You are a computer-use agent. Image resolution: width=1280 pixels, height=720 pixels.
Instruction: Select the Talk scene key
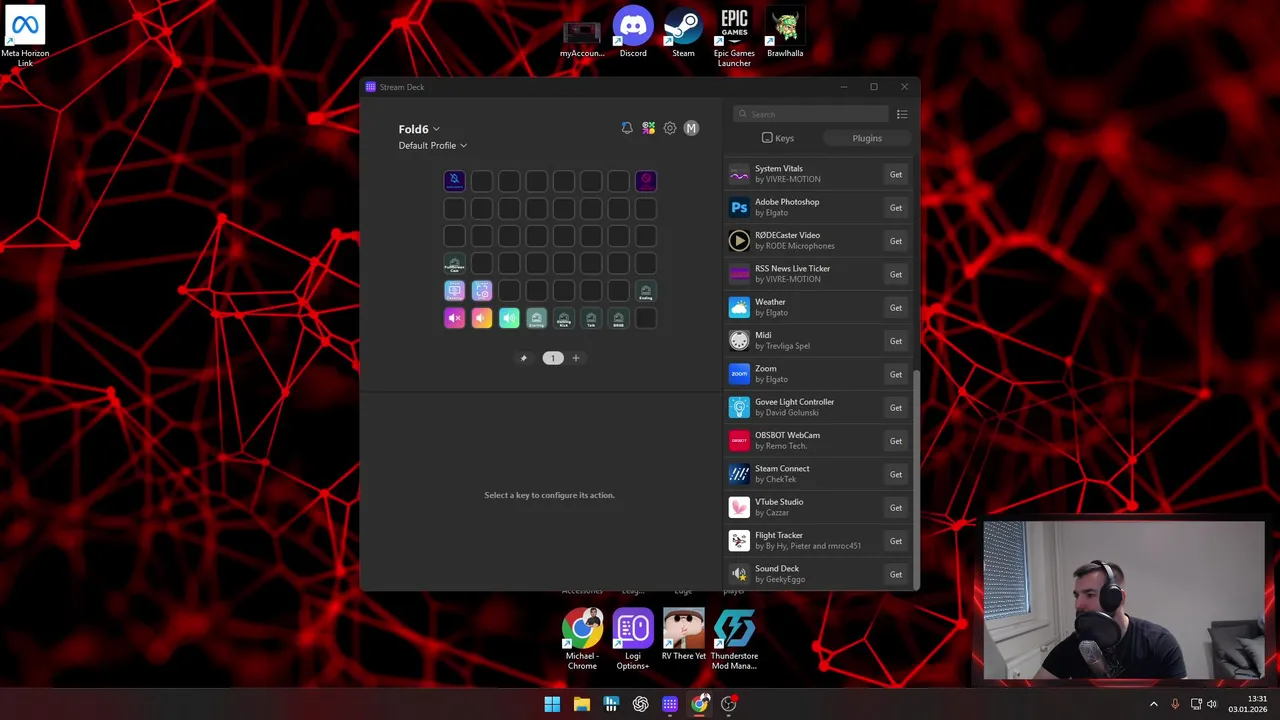[x=591, y=318]
